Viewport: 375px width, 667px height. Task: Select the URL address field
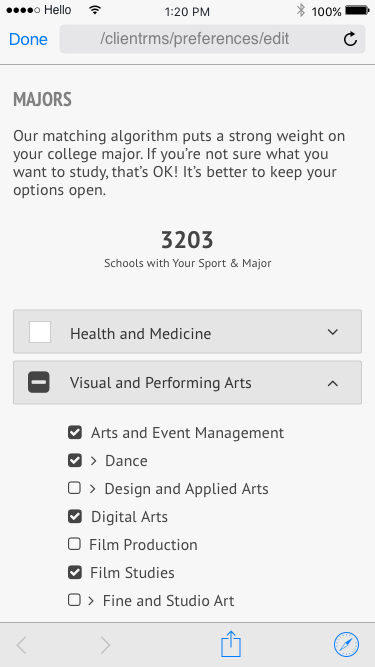[212, 39]
